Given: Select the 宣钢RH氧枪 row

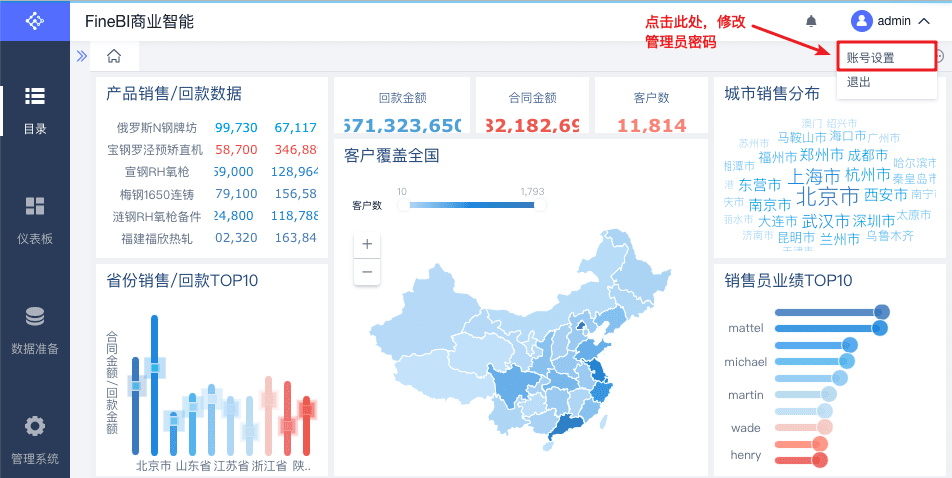Looking at the screenshot, I should coord(212,172).
